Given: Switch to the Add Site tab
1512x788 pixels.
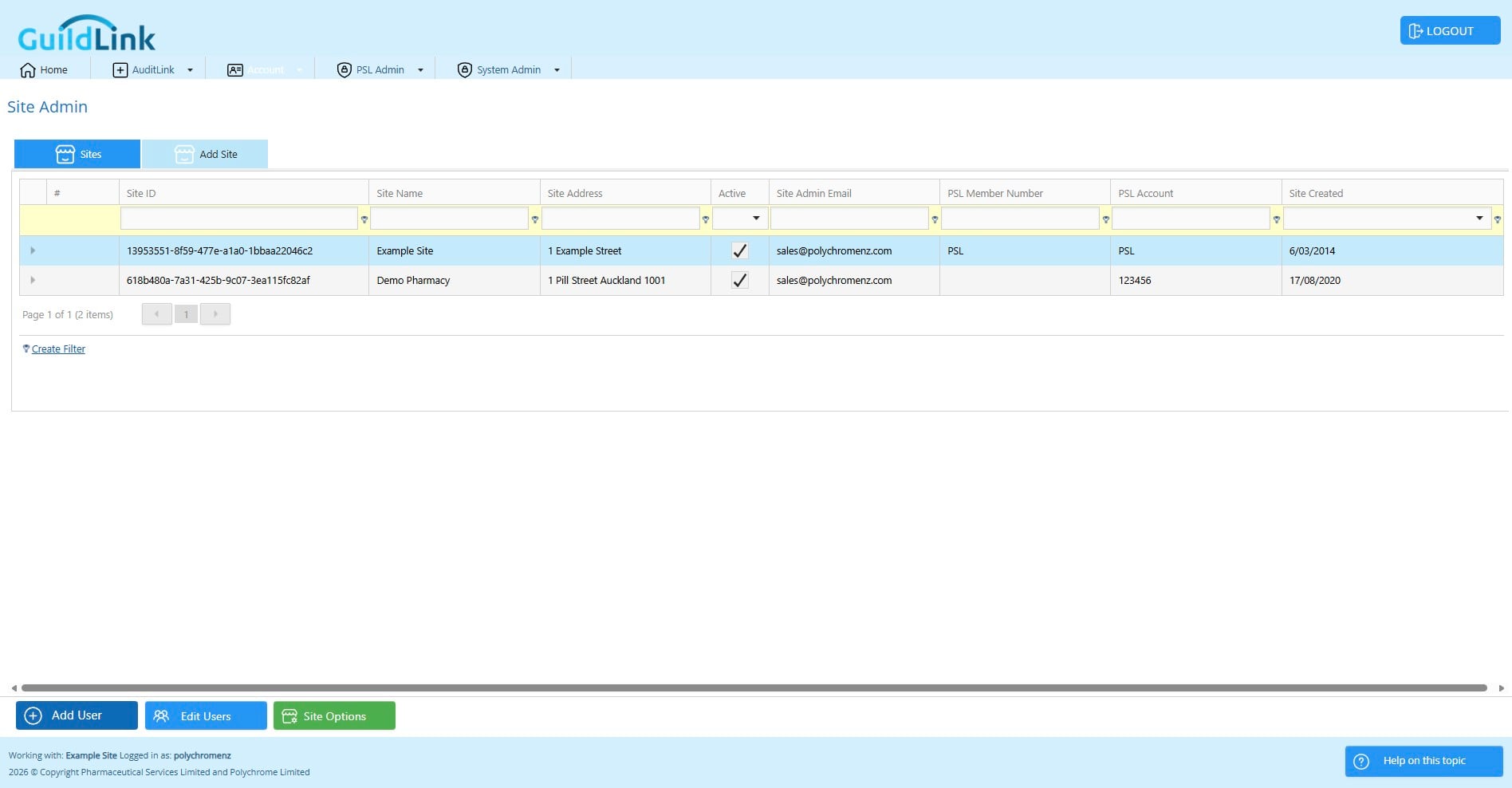Looking at the screenshot, I should coord(205,154).
